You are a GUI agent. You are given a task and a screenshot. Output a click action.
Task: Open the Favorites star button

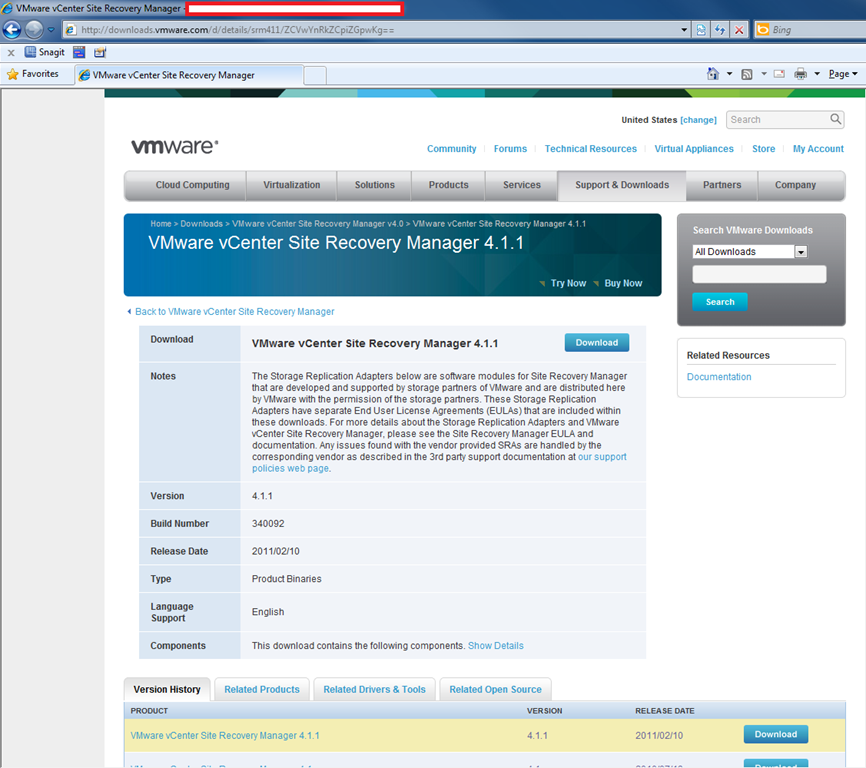coord(33,74)
